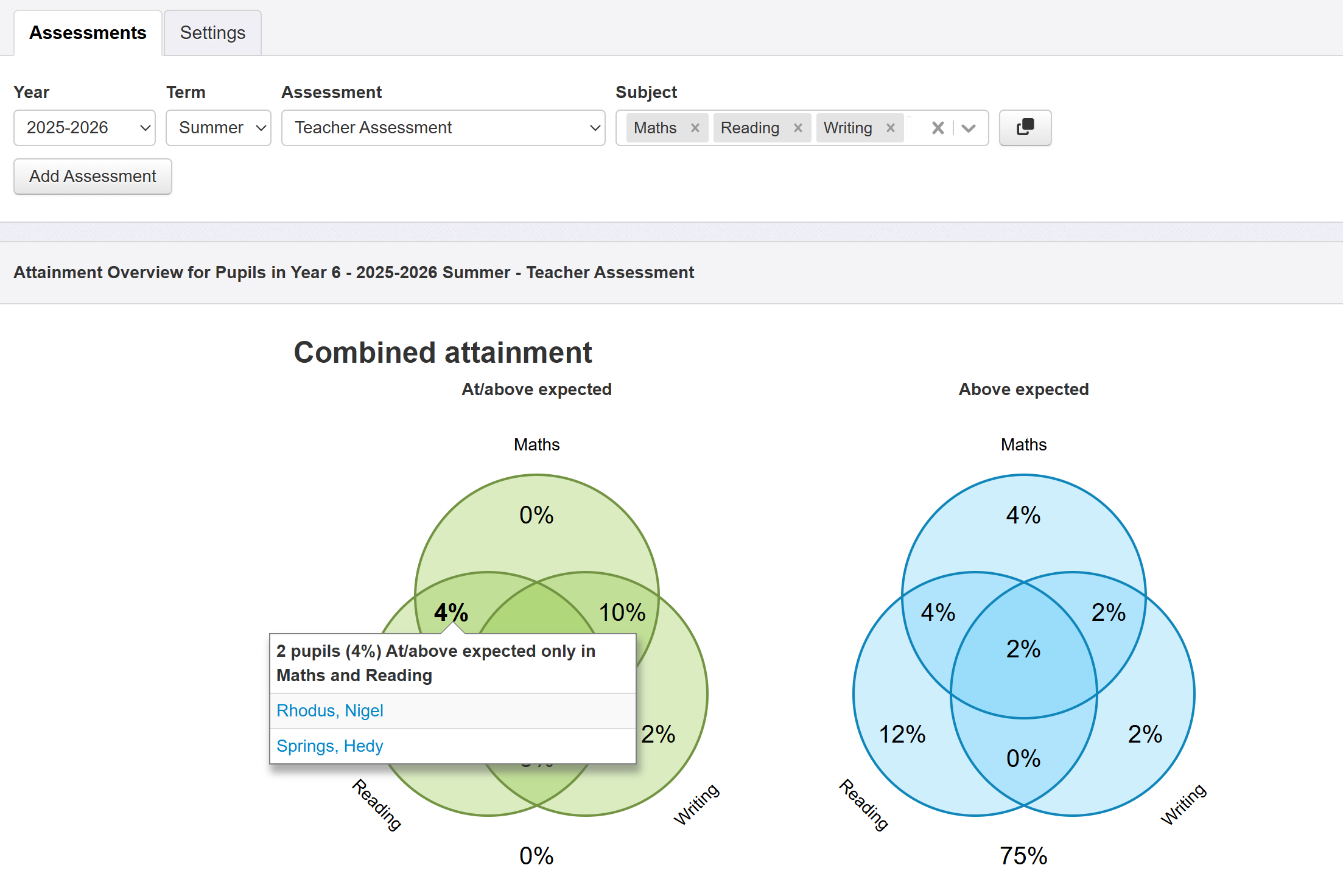Image resolution: width=1343 pixels, height=896 pixels.
Task: Click the 12% Reading-only blue segment
Action: [902, 734]
